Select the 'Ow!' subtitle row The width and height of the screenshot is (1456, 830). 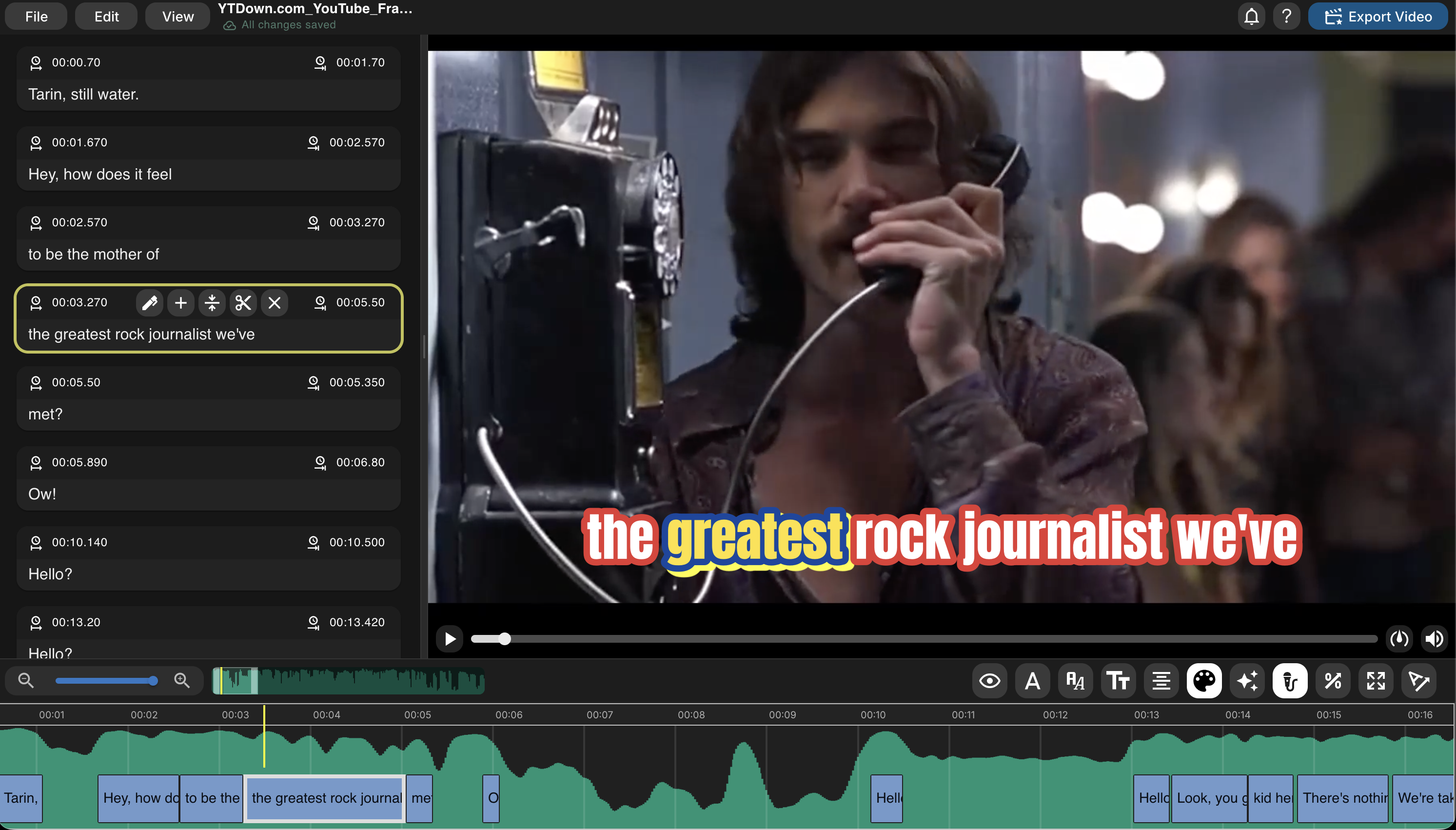point(209,478)
